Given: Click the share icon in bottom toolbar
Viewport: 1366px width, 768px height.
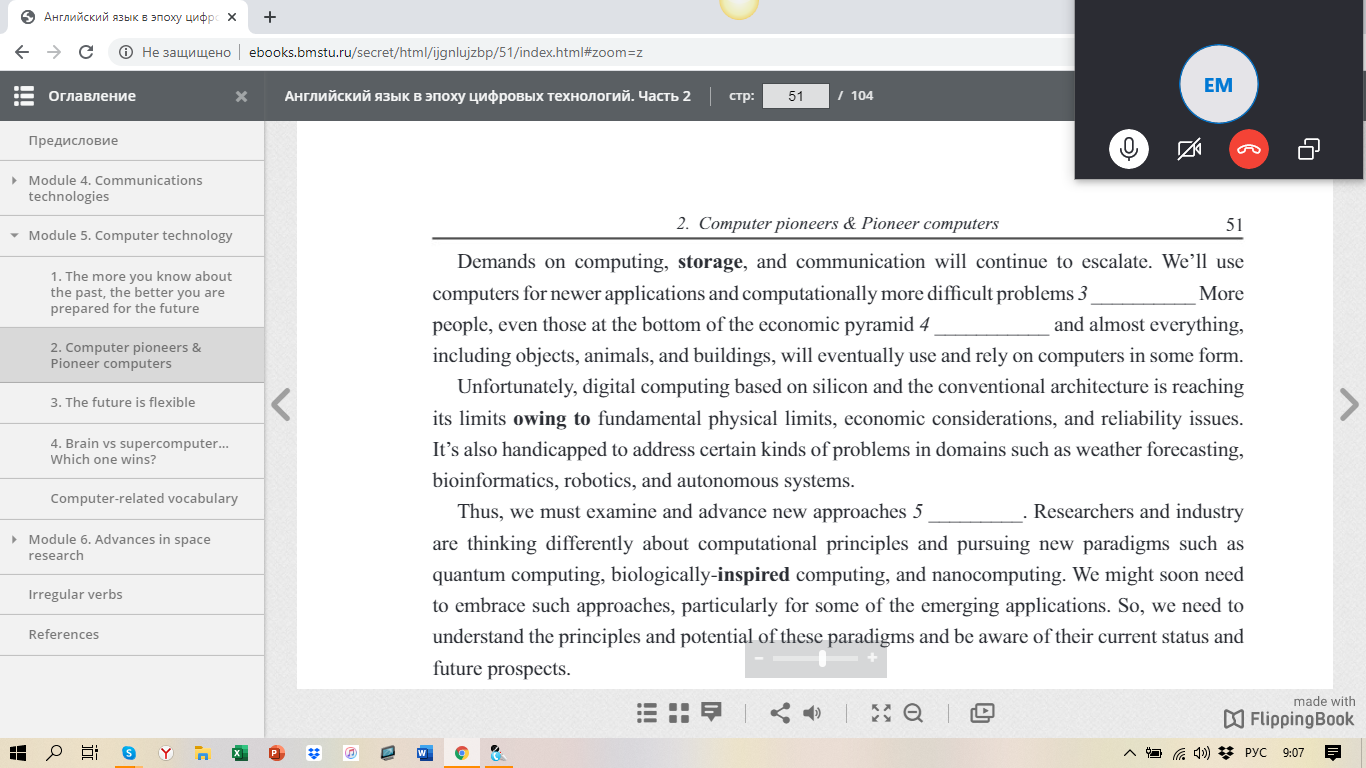Looking at the screenshot, I should [x=780, y=713].
